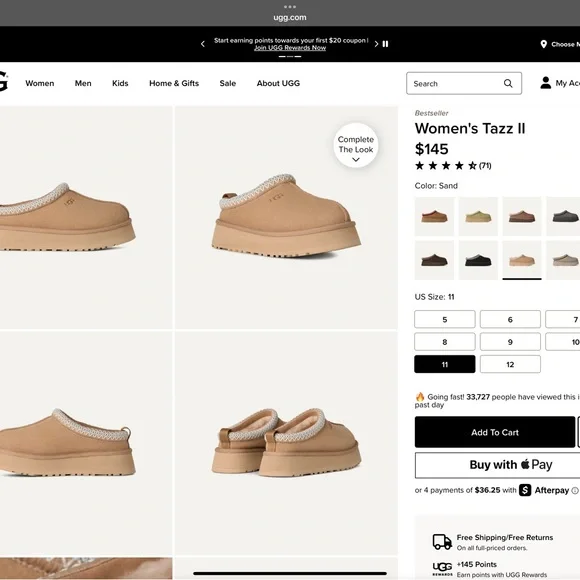Open the Home & Gifts menu
This screenshot has height=580, width=580.
[174, 83]
